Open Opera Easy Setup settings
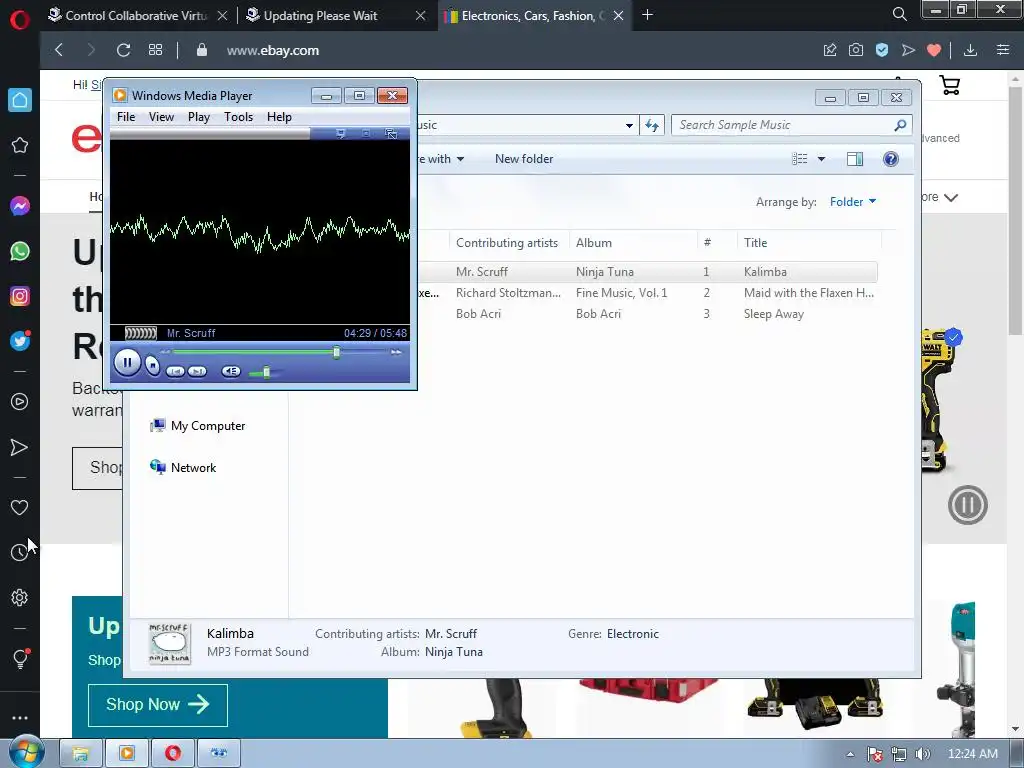This screenshot has height=768, width=1024. [x=1003, y=50]
